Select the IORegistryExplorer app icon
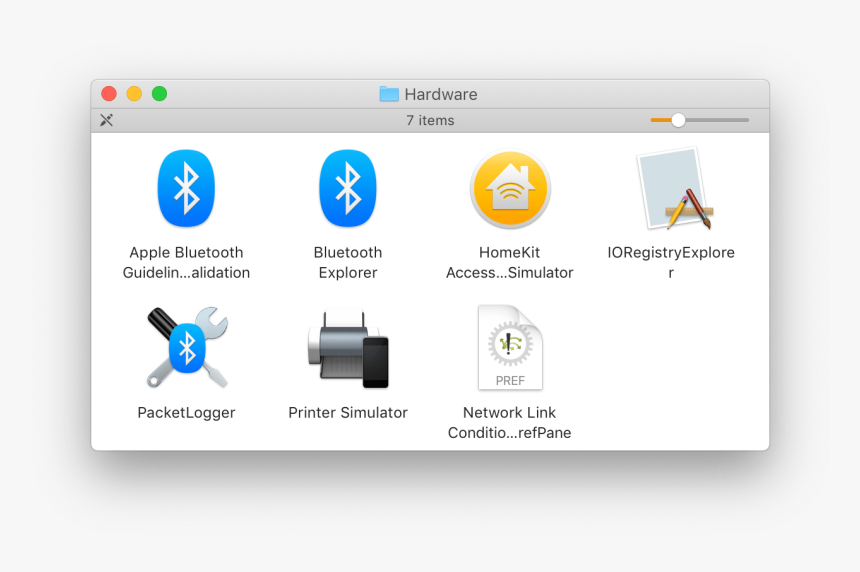This screenshot has height=572, width=860. click(675, 189)
